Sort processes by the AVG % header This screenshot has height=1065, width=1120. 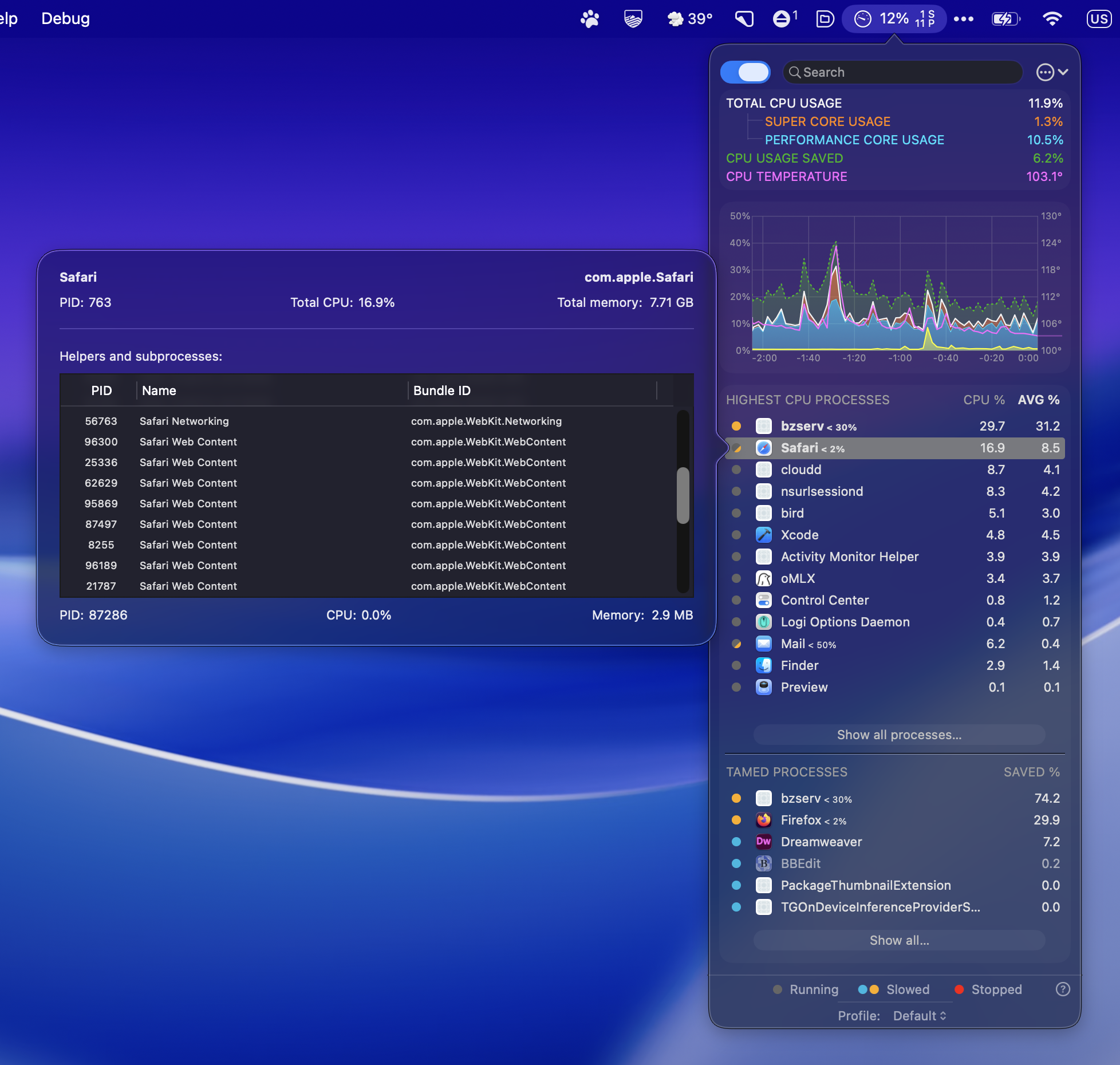click(x=1038, y=400)
